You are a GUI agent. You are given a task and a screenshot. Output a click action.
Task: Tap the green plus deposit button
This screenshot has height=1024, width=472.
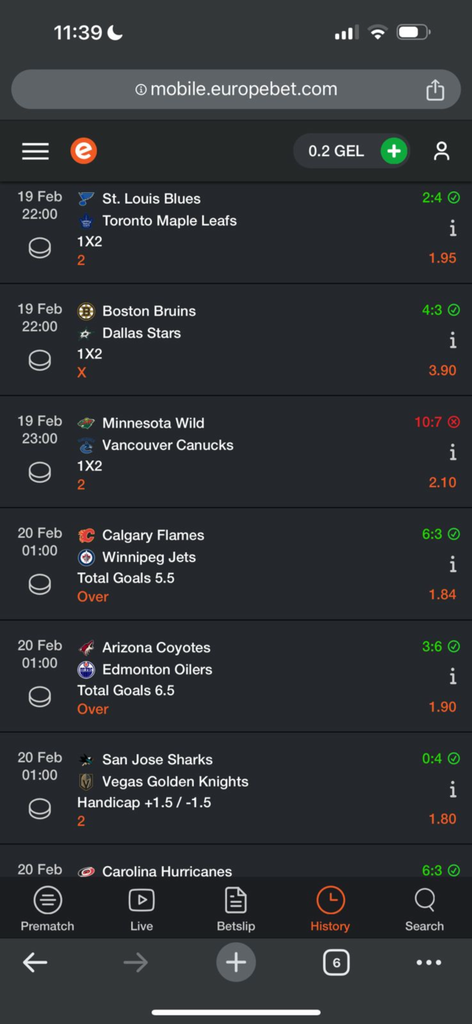click(394, 152)
